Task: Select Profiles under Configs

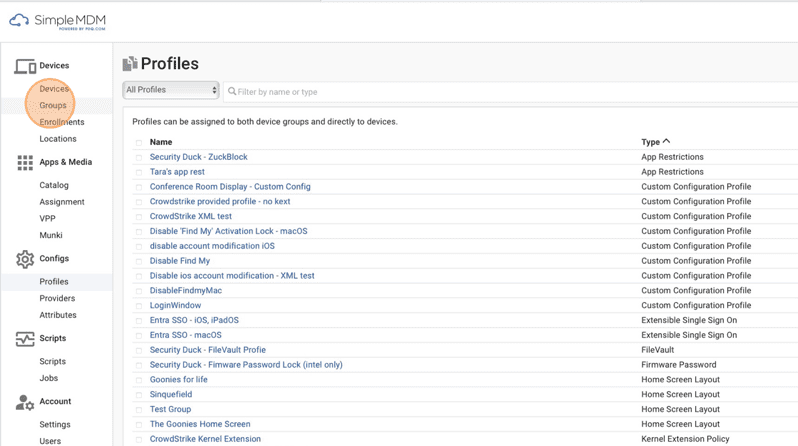Action: point(54,282)
